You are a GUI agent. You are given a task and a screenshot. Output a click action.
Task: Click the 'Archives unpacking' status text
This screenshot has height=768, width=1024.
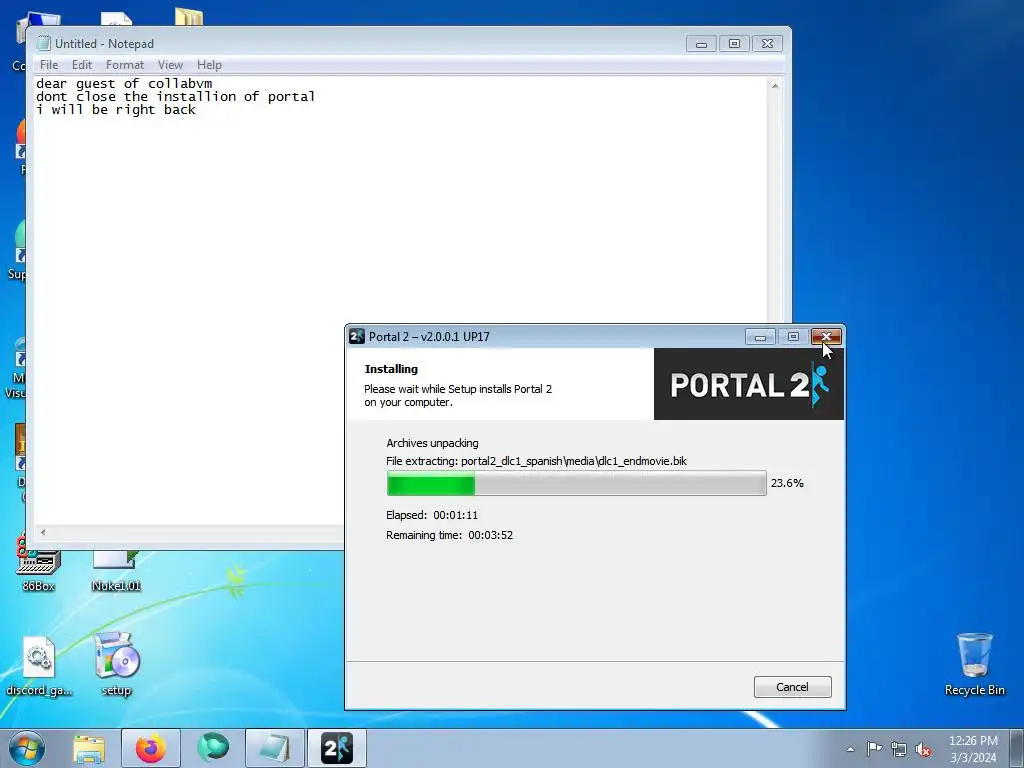pyautogui.click(x=432, y=443)
